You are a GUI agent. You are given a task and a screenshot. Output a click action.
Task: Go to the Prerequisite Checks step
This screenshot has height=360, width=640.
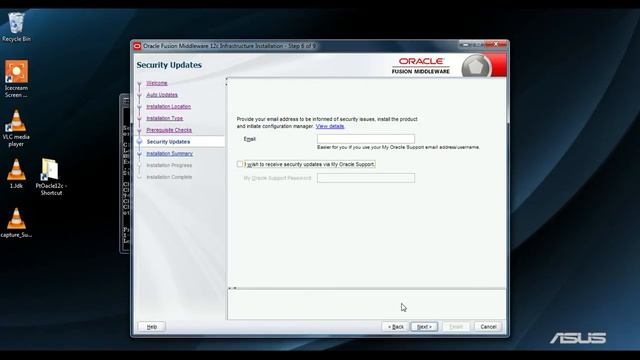click(x=169, y=130)
